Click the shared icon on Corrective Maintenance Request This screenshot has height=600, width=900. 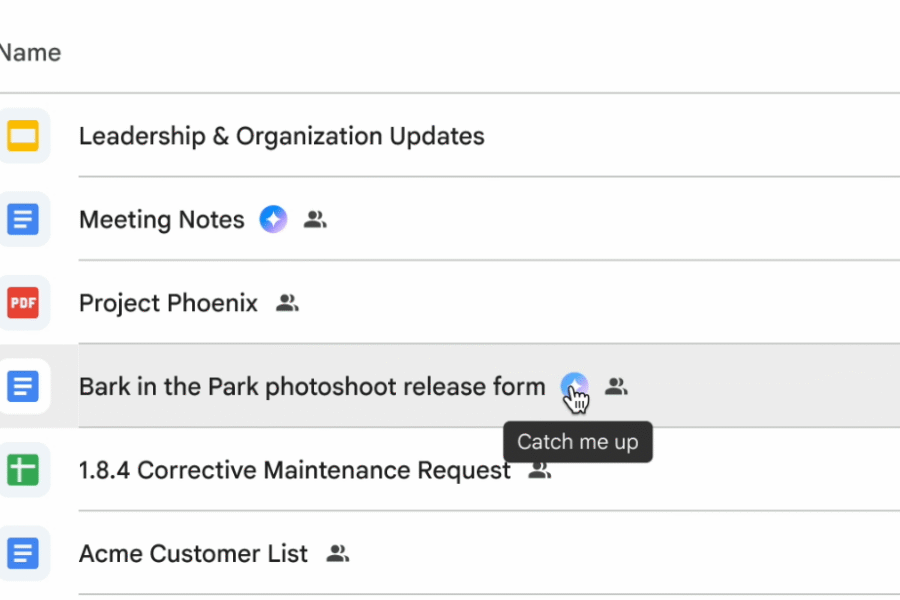pyautogui.click(x=539, y=470)
